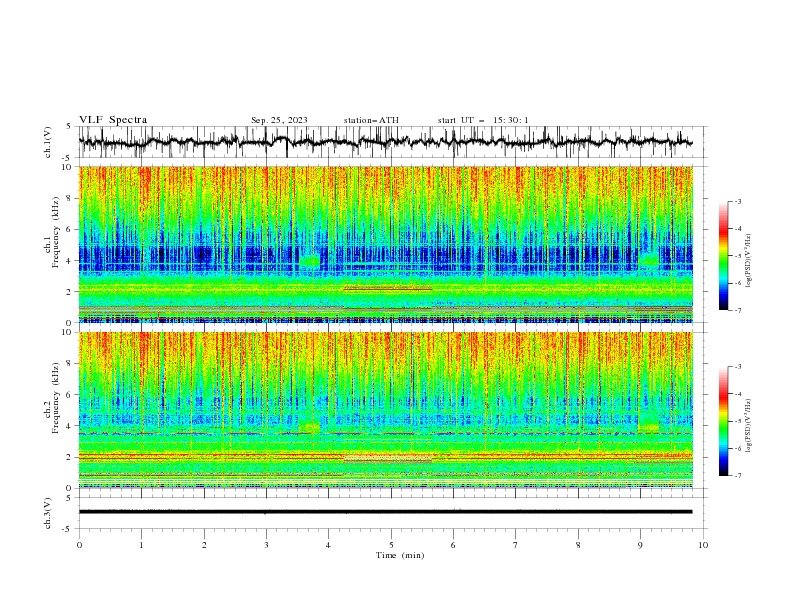Click the time axis tick label '10'
Viewport: 792px width, 612px height.
click(x=703, y=545)
